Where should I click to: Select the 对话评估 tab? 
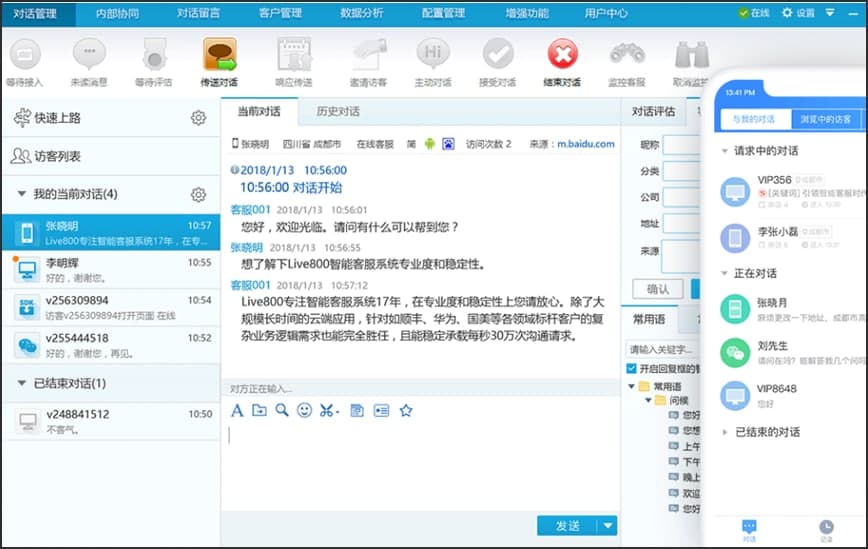pyautogui.click(x=654, y=112)
